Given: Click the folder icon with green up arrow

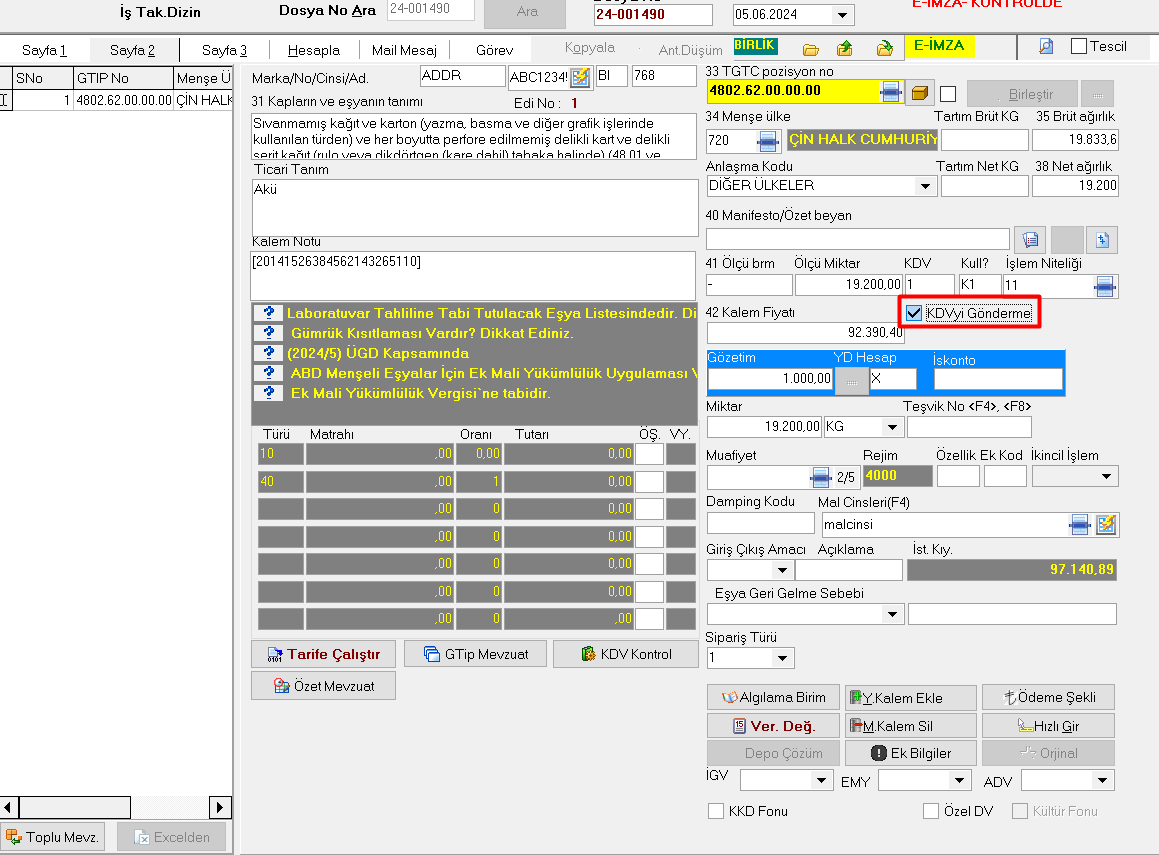Looking at the screenshot, I should coord(845,50).
